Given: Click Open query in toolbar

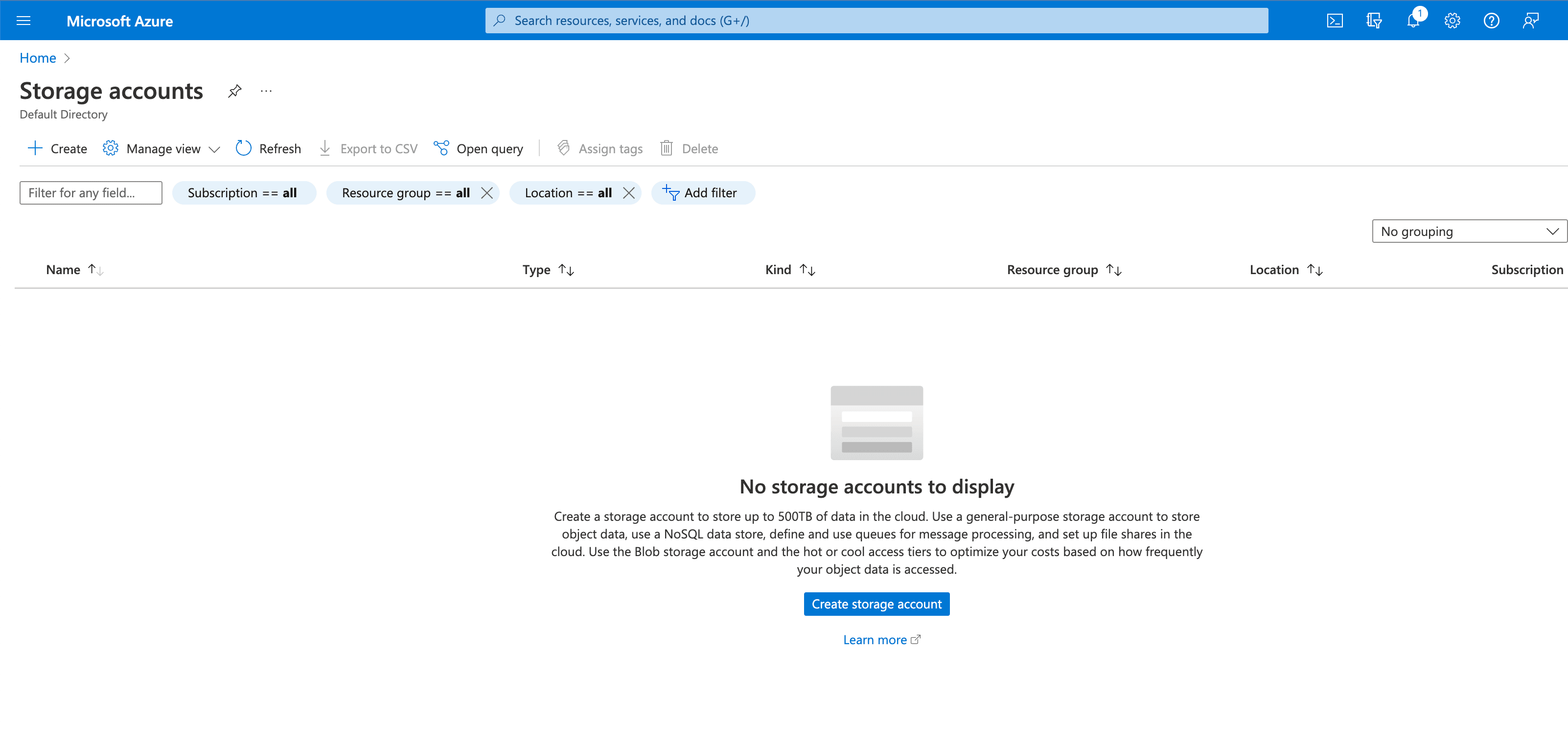Looking at the screenshot, I should coord(479,149).
